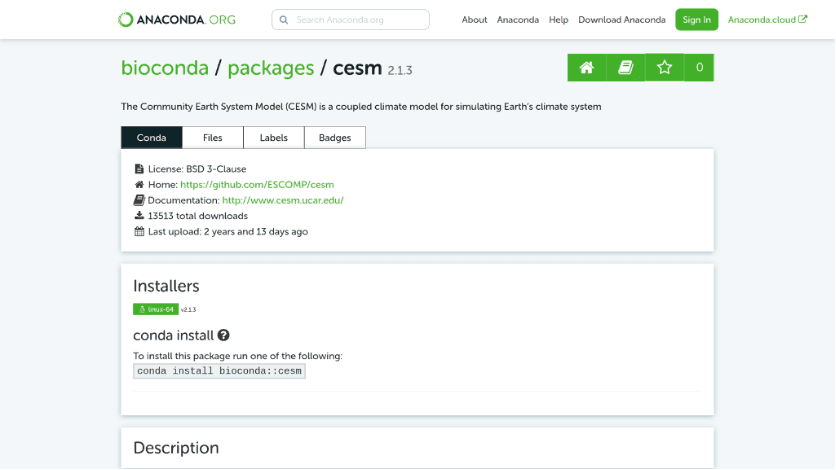Open the Anaconda nav link

518,20
